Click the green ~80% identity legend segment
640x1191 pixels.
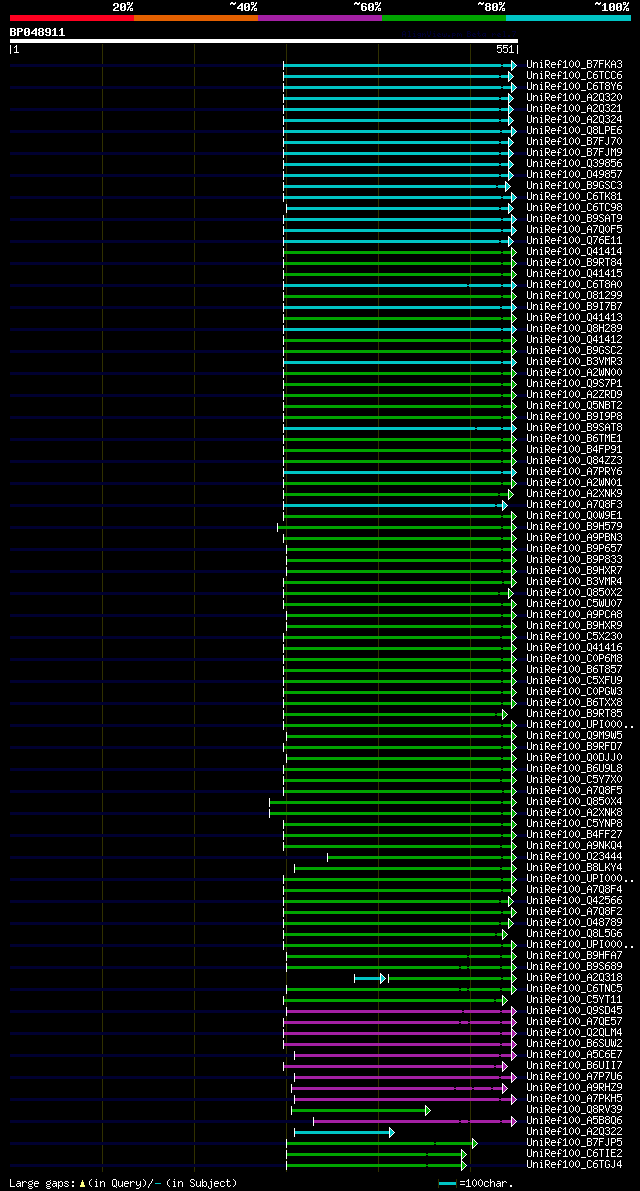coord(444,17)
